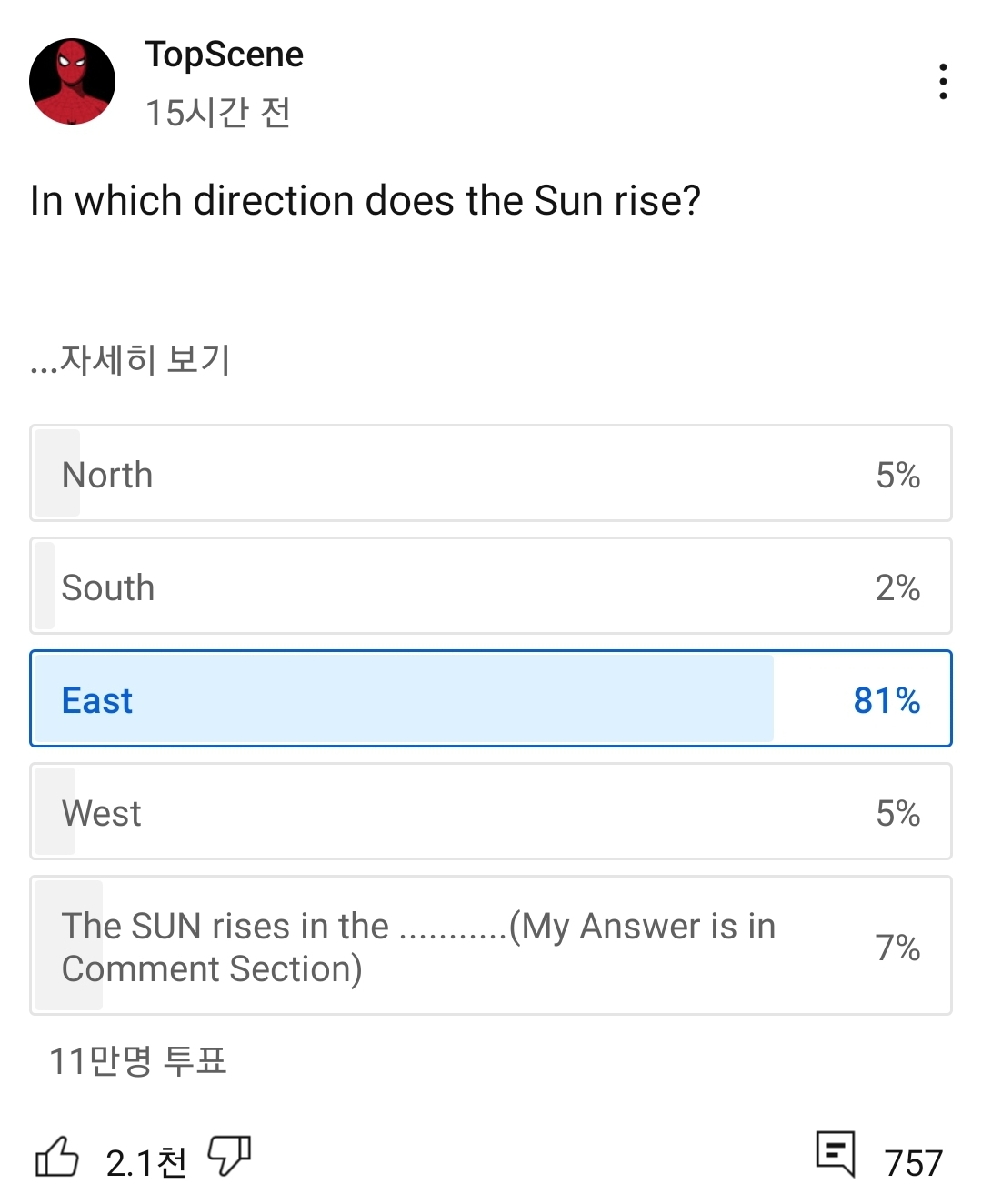Select the South poll option
Image resolution: width=982 pixels, height=1204 pixels.
tap(491, 587)
